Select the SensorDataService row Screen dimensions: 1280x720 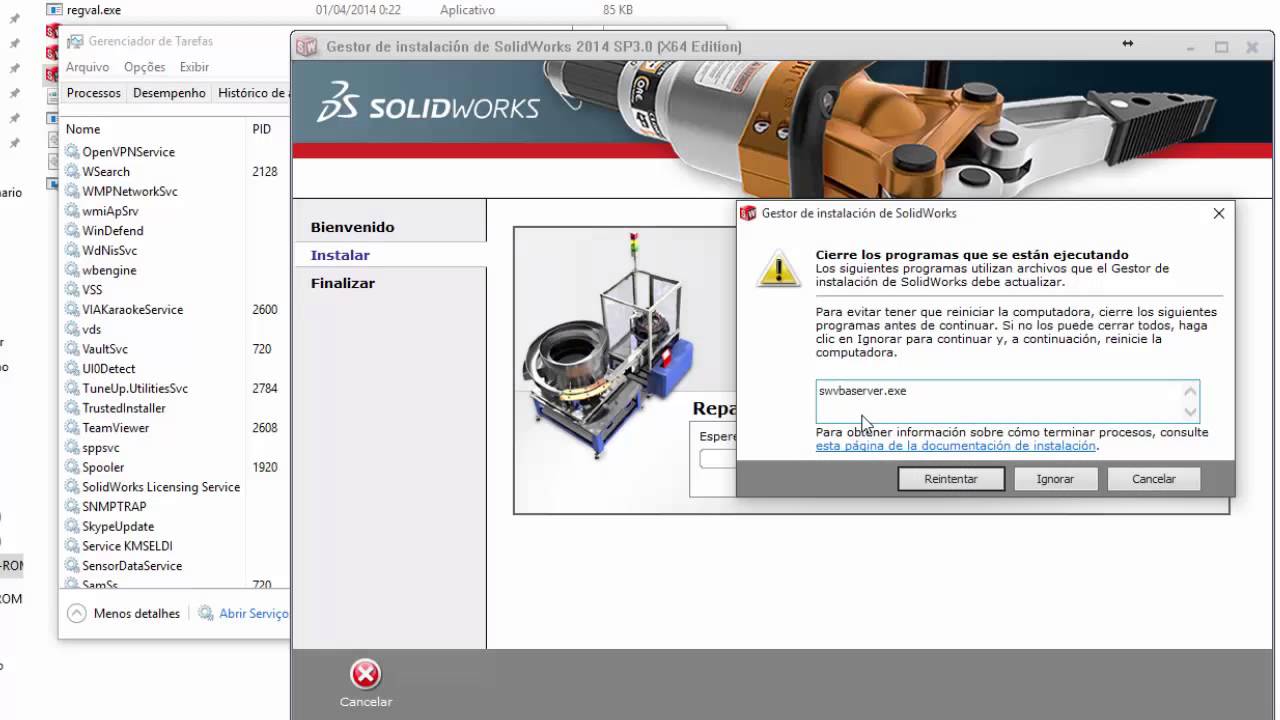click(175, 566)
